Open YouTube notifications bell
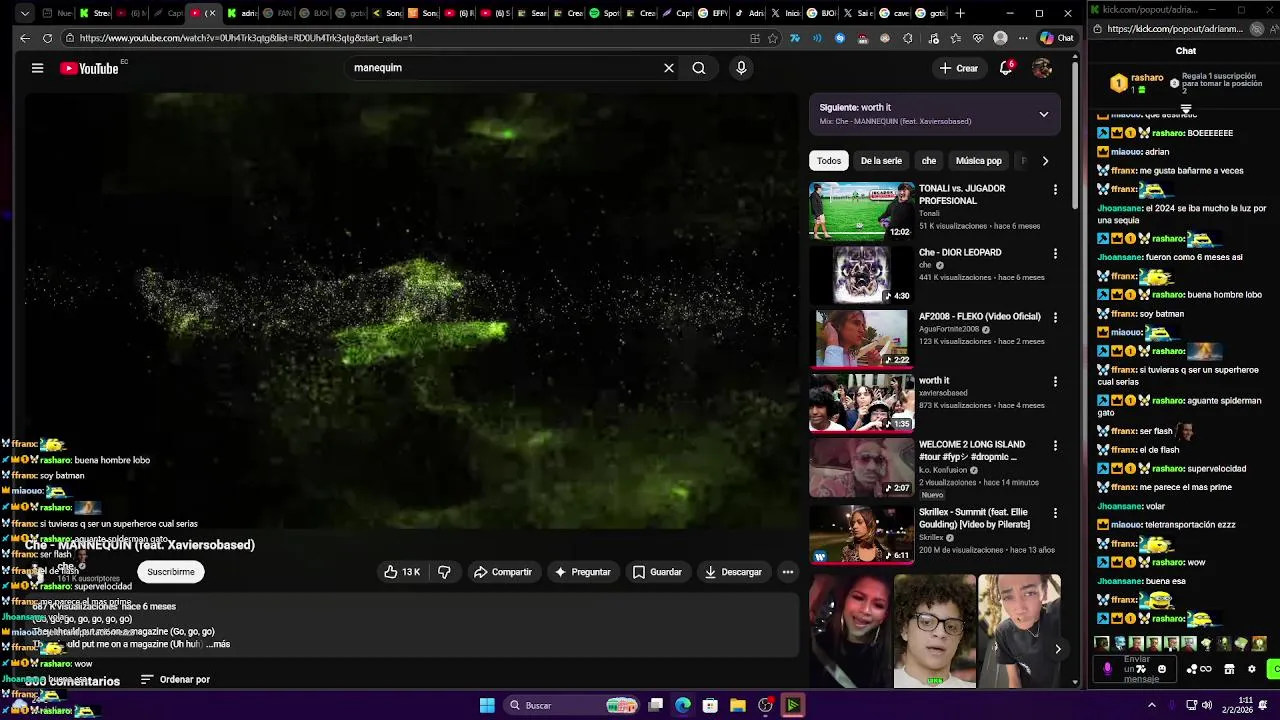Image resolution: width=1280 pixels, height=720 pixels. 1006,68
